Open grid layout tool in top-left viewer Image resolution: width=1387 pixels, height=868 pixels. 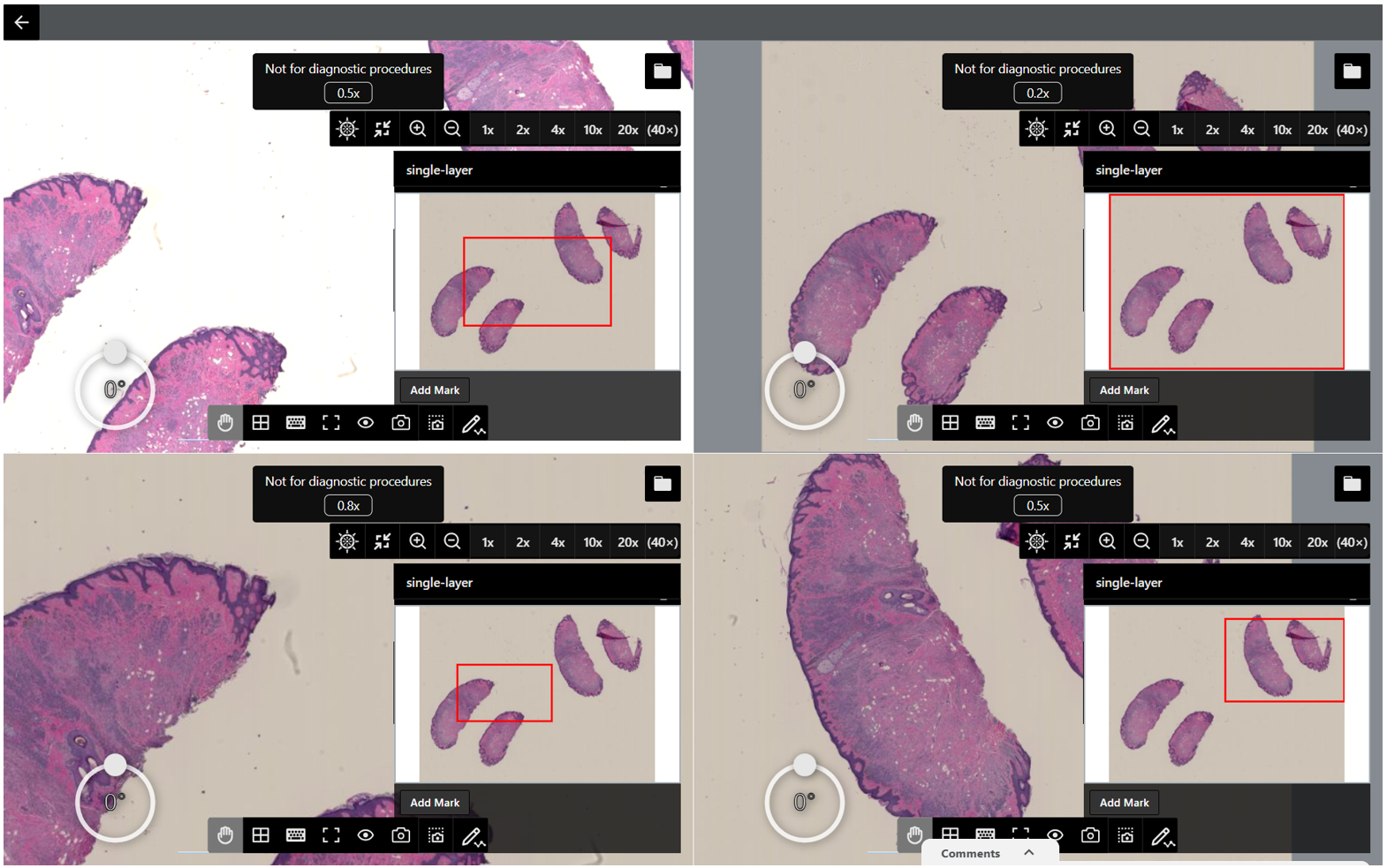(x=261, y=423)
